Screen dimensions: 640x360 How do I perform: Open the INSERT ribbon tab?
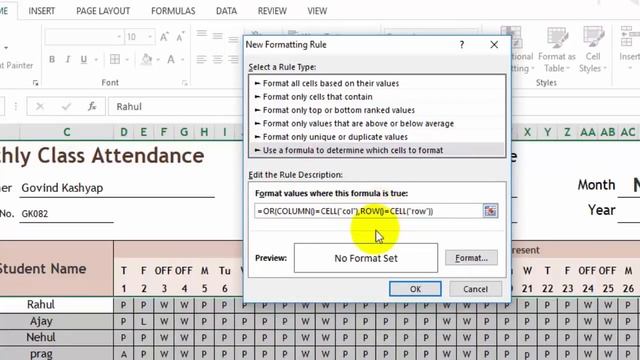click(x=42, y=11)
